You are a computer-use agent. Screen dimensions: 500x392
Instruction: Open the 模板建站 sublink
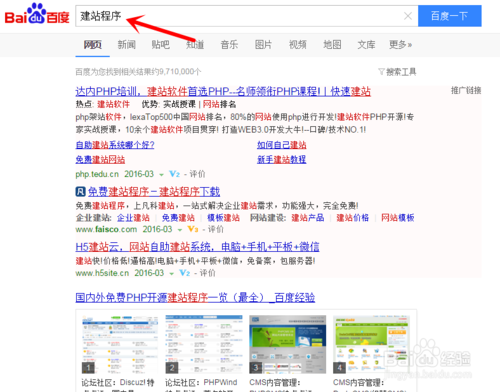(x=223, y=218)
